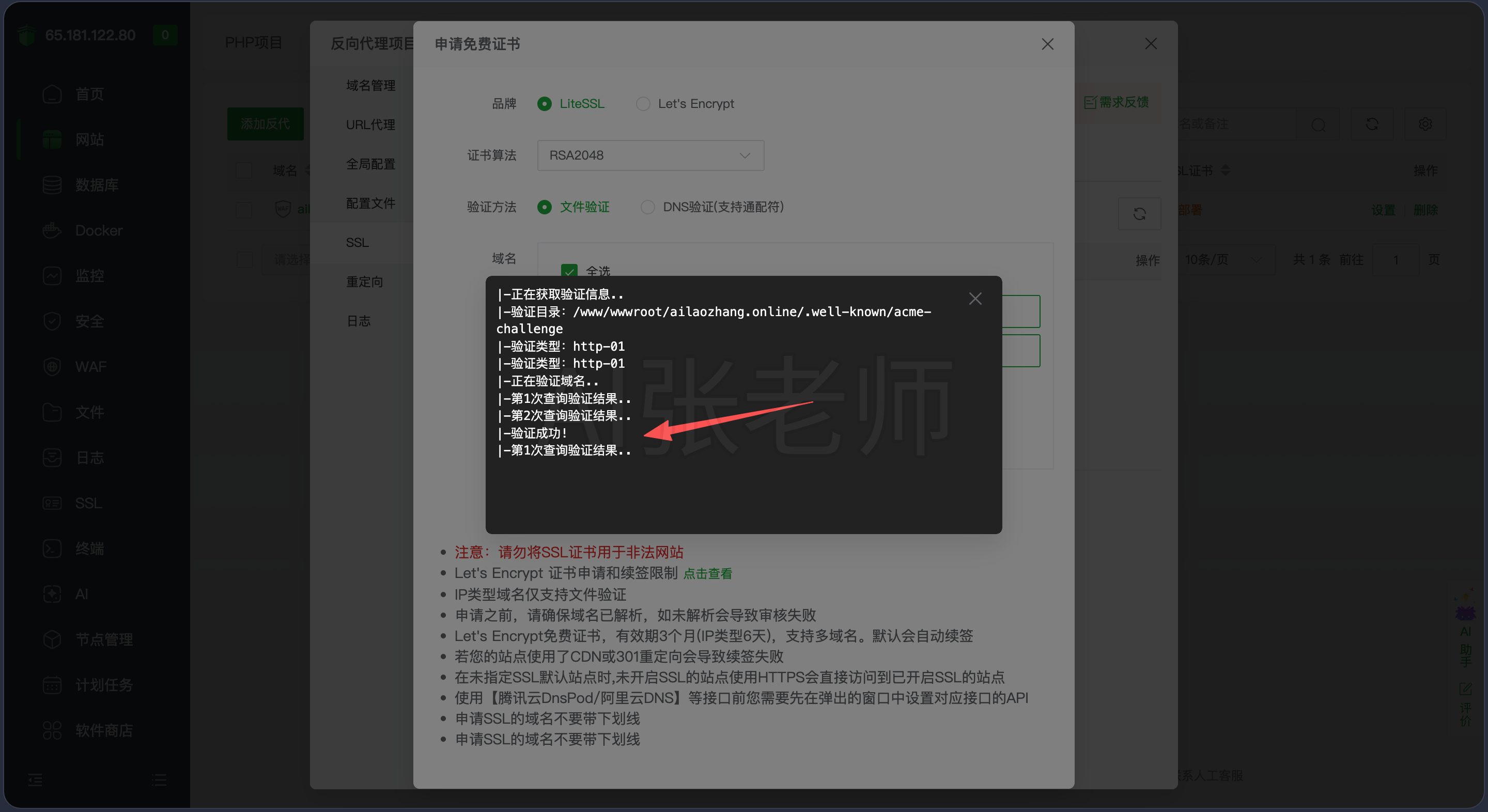Viewport: 1488px width, 812px height.
Task: Open the 数据库 database sidebar icon
Action: click(52, 185)
